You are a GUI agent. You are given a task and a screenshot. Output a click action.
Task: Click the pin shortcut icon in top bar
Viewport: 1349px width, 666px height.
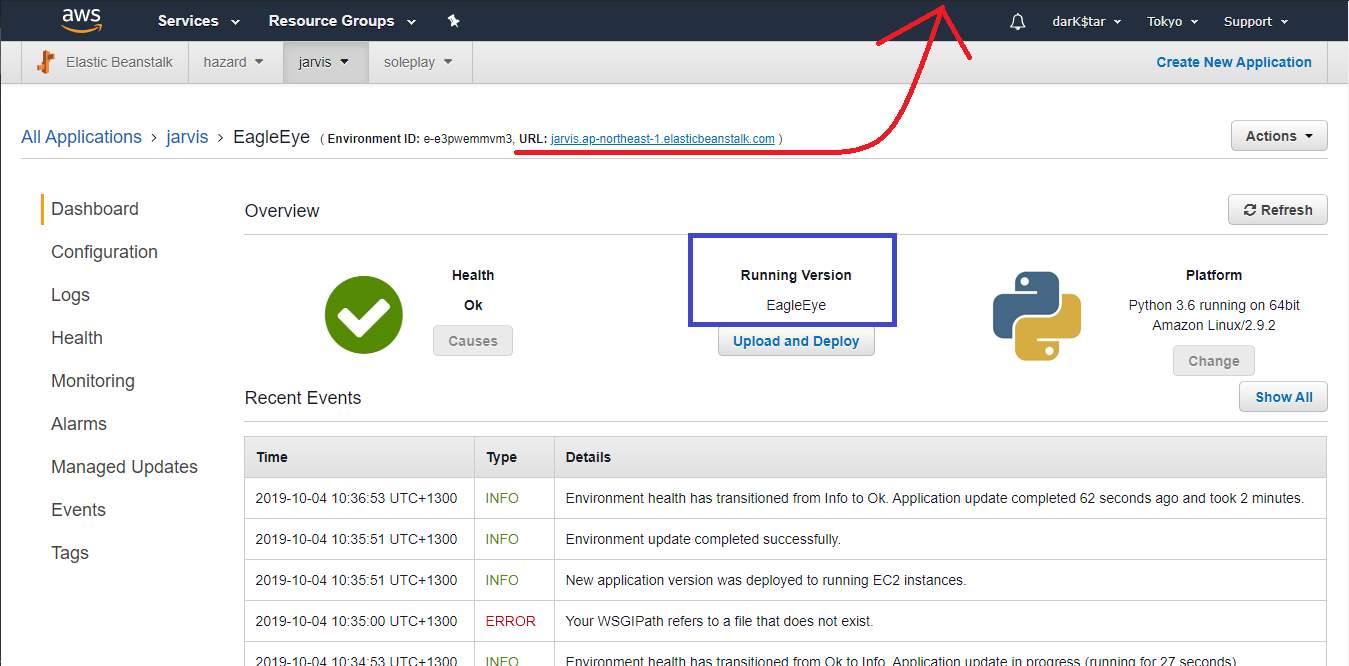453,21
